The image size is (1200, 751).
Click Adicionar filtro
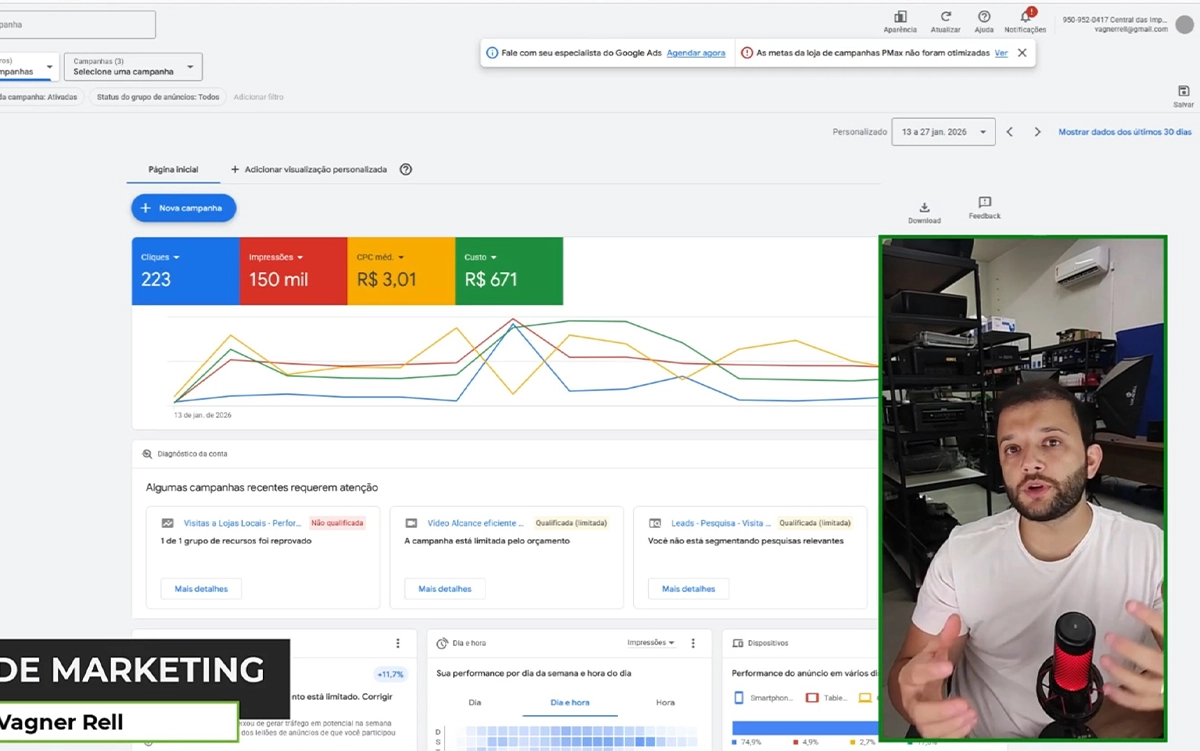(x=258, y=97)
